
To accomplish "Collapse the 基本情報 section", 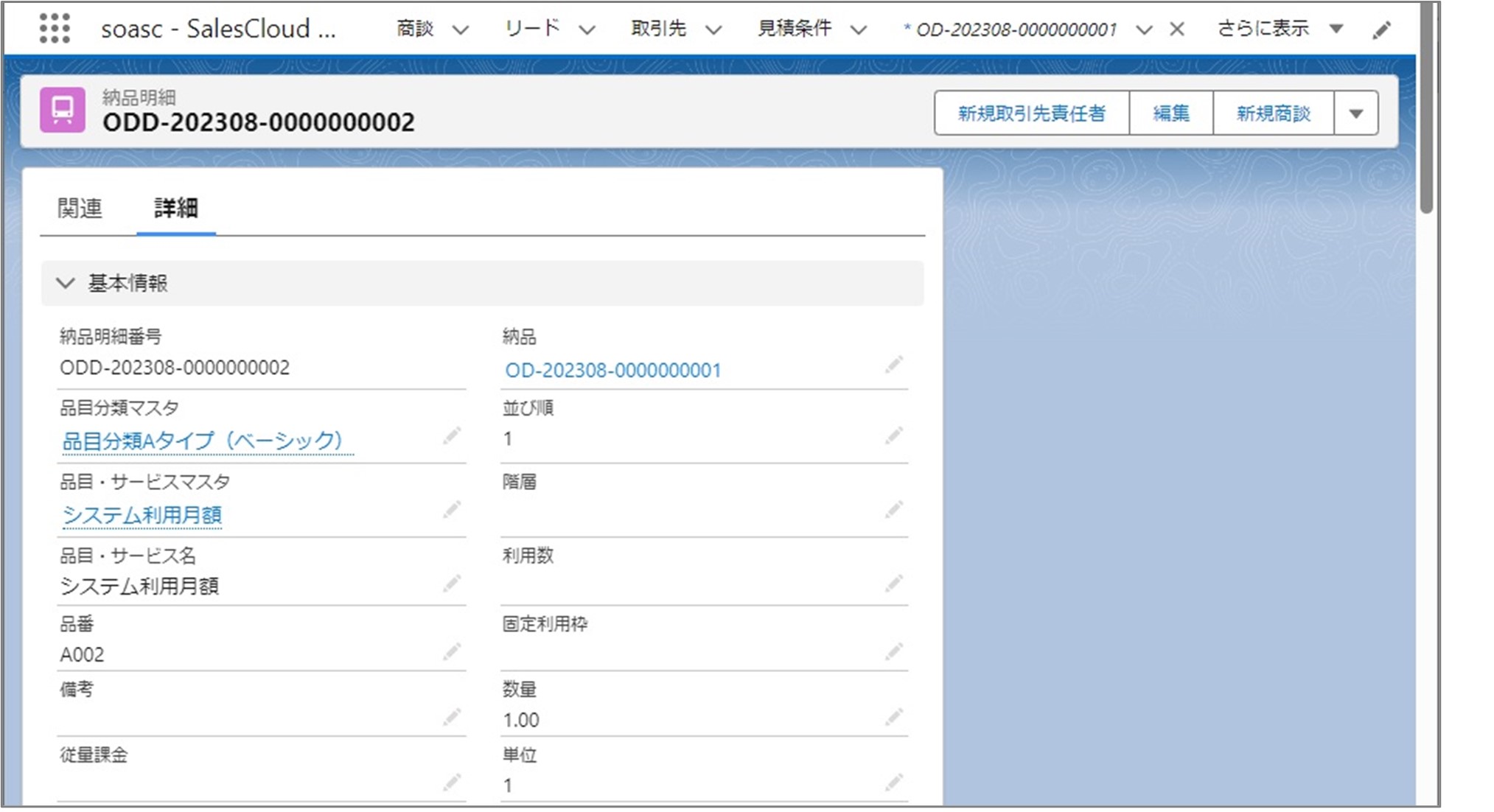I will tap(66, 282).
